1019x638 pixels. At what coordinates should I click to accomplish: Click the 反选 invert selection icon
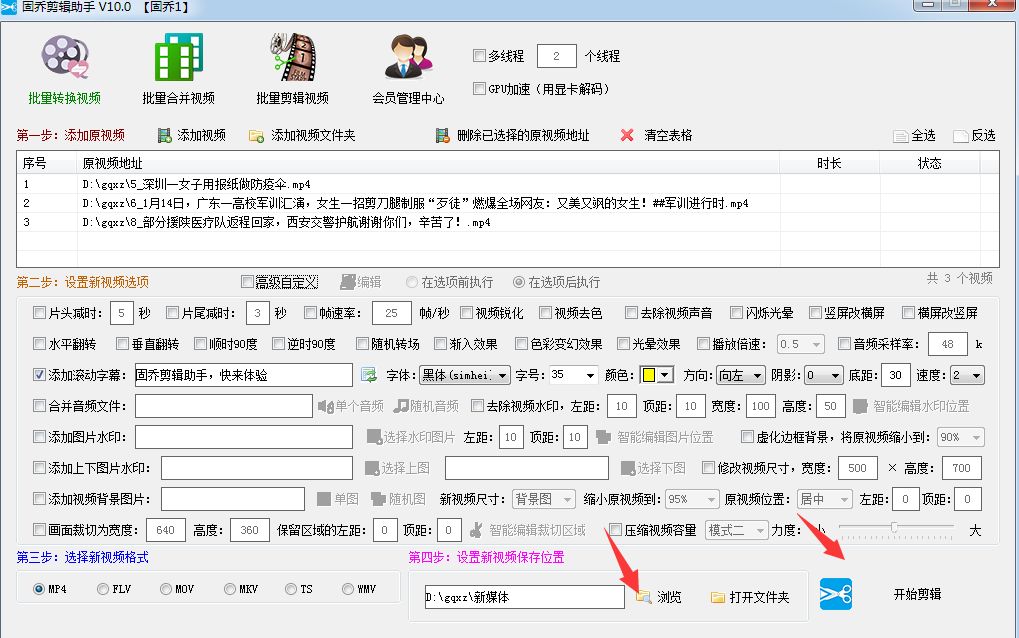pyautogui.click(x=961, y=136)
